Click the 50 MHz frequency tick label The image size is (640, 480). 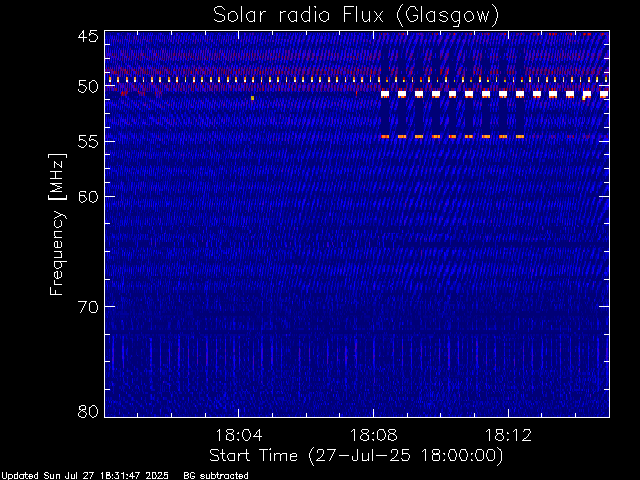(x=88, y=87)
